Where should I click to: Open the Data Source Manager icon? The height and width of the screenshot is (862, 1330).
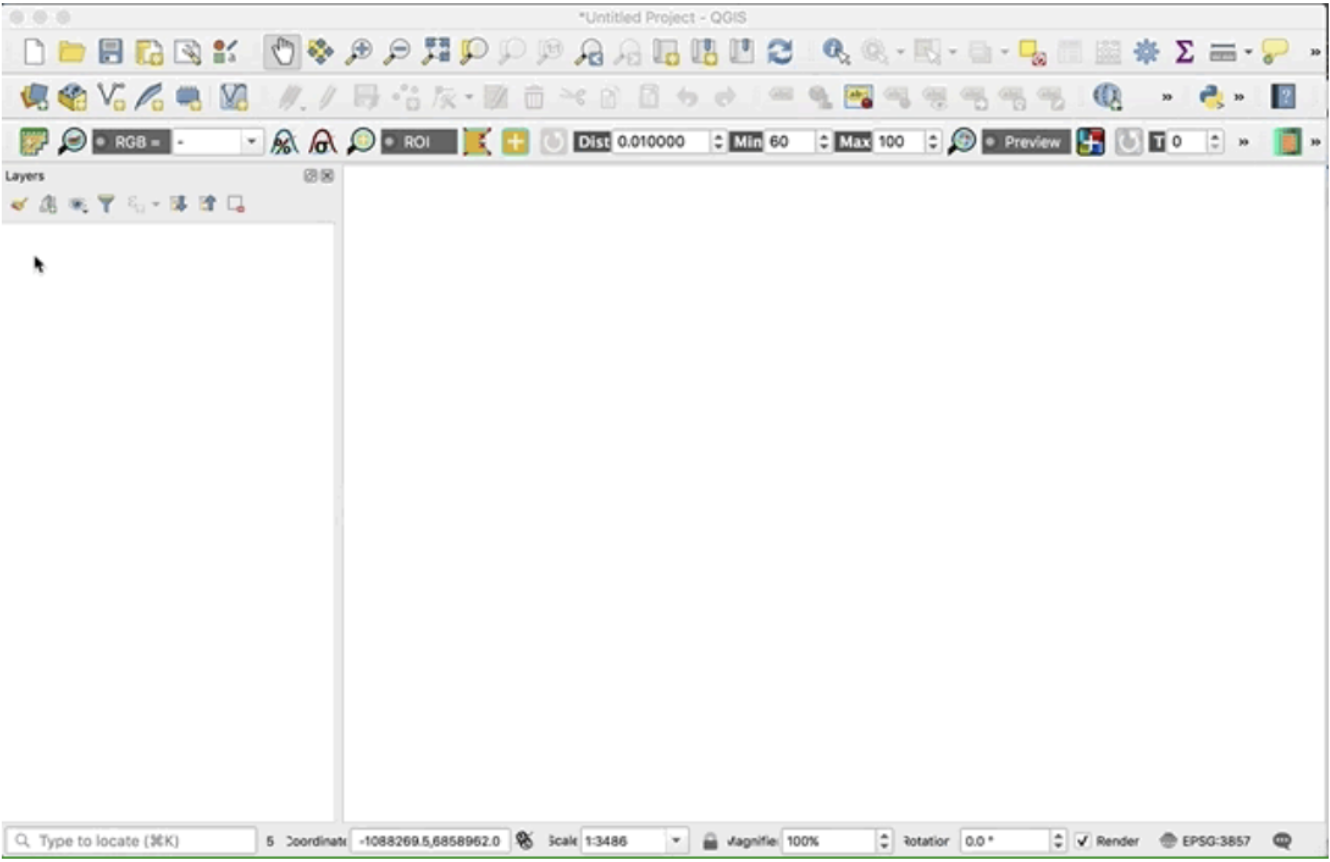point(34,97)
